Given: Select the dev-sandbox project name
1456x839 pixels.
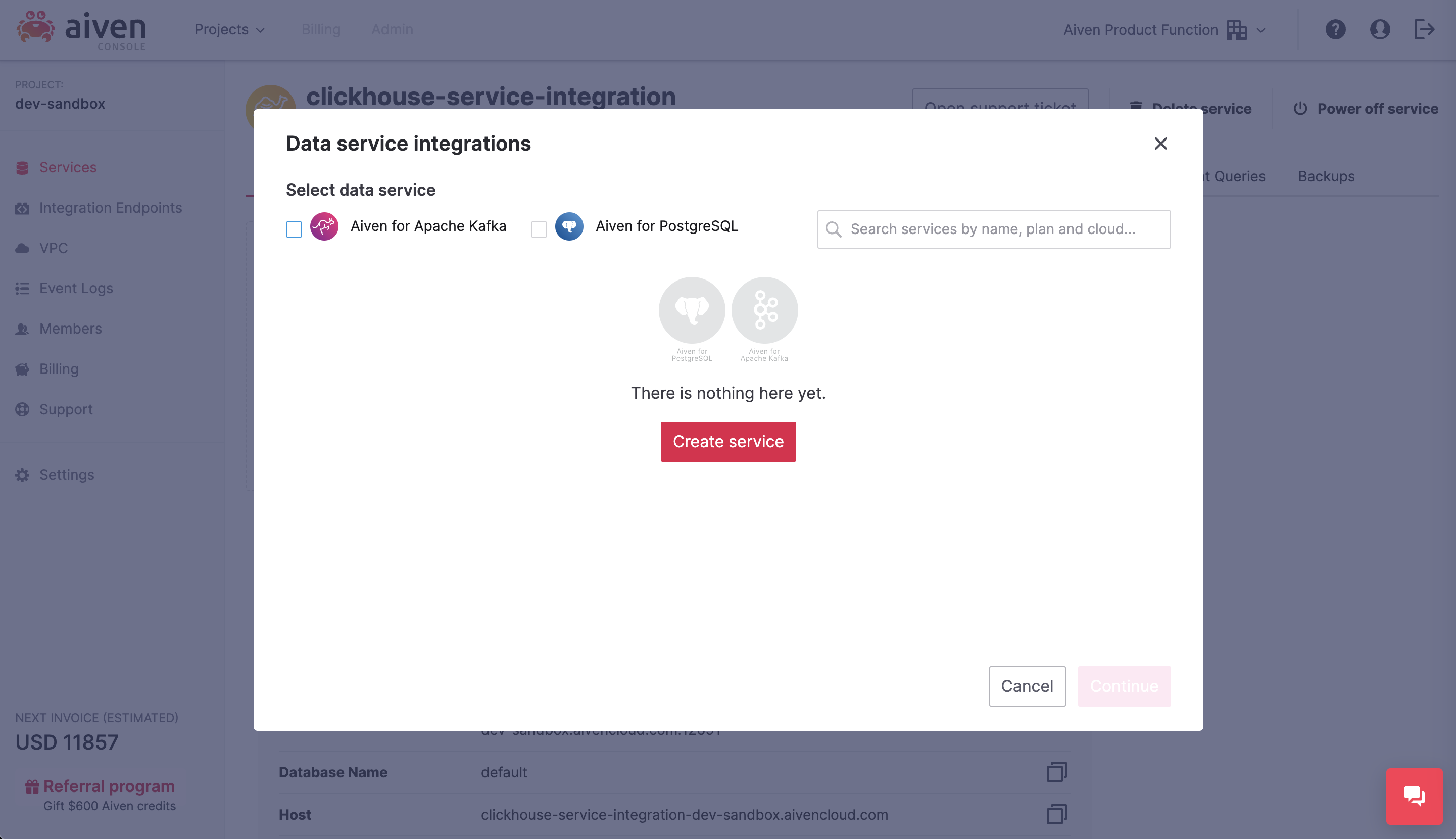Looking at the screenshot, I should [60, 104].
